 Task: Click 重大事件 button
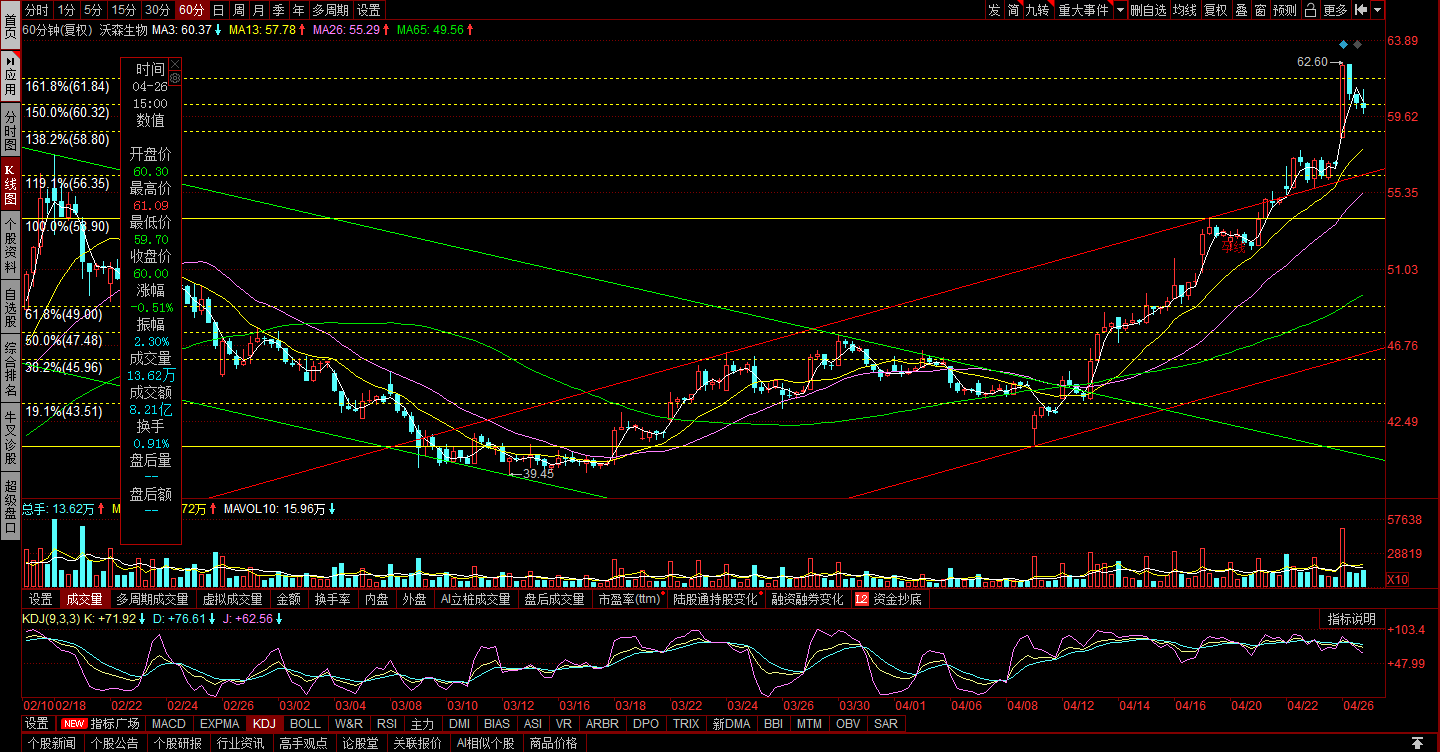1084,10
